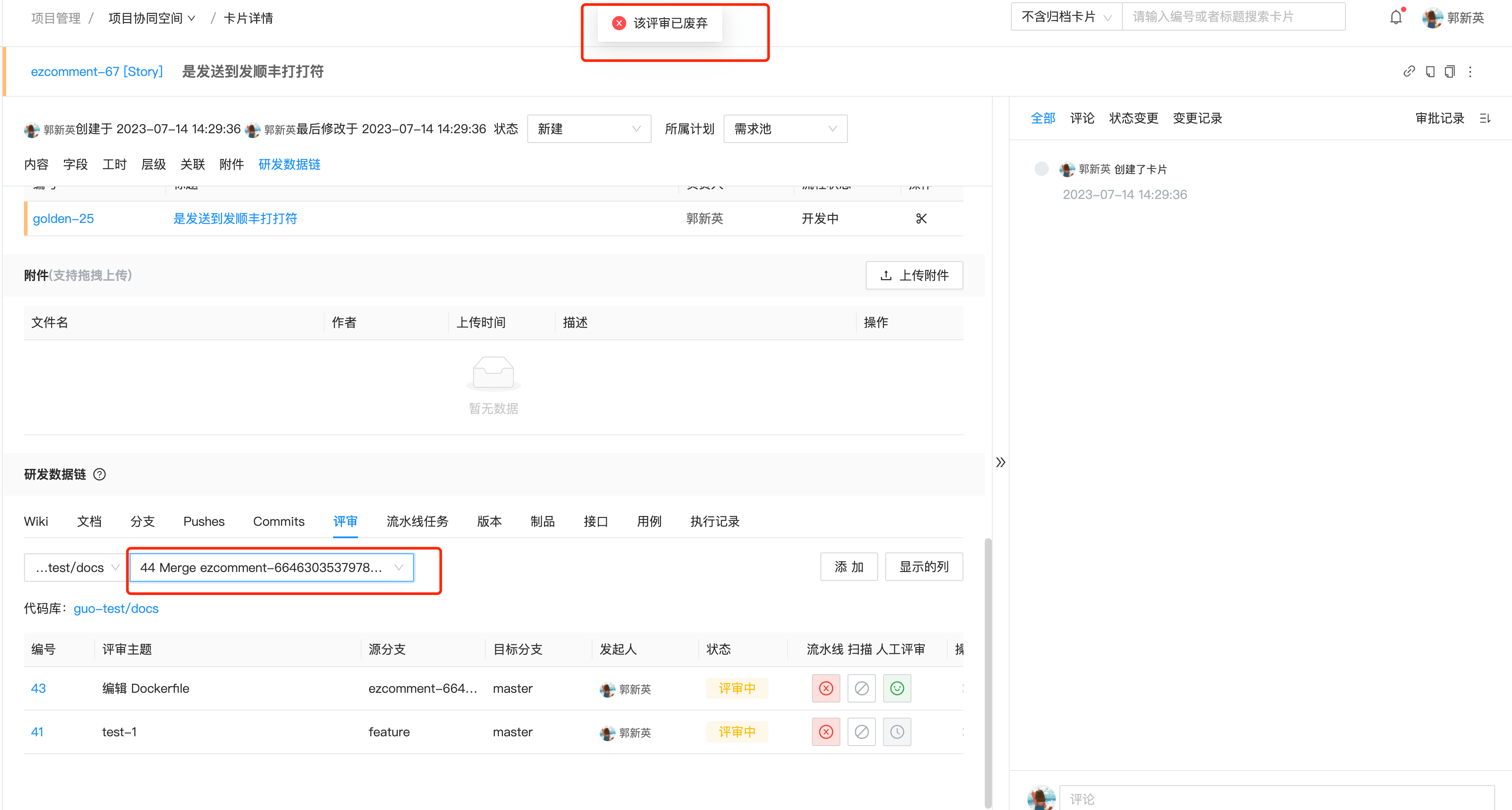Click review number 43 link

pyautogui.click(x=38, y=688)
